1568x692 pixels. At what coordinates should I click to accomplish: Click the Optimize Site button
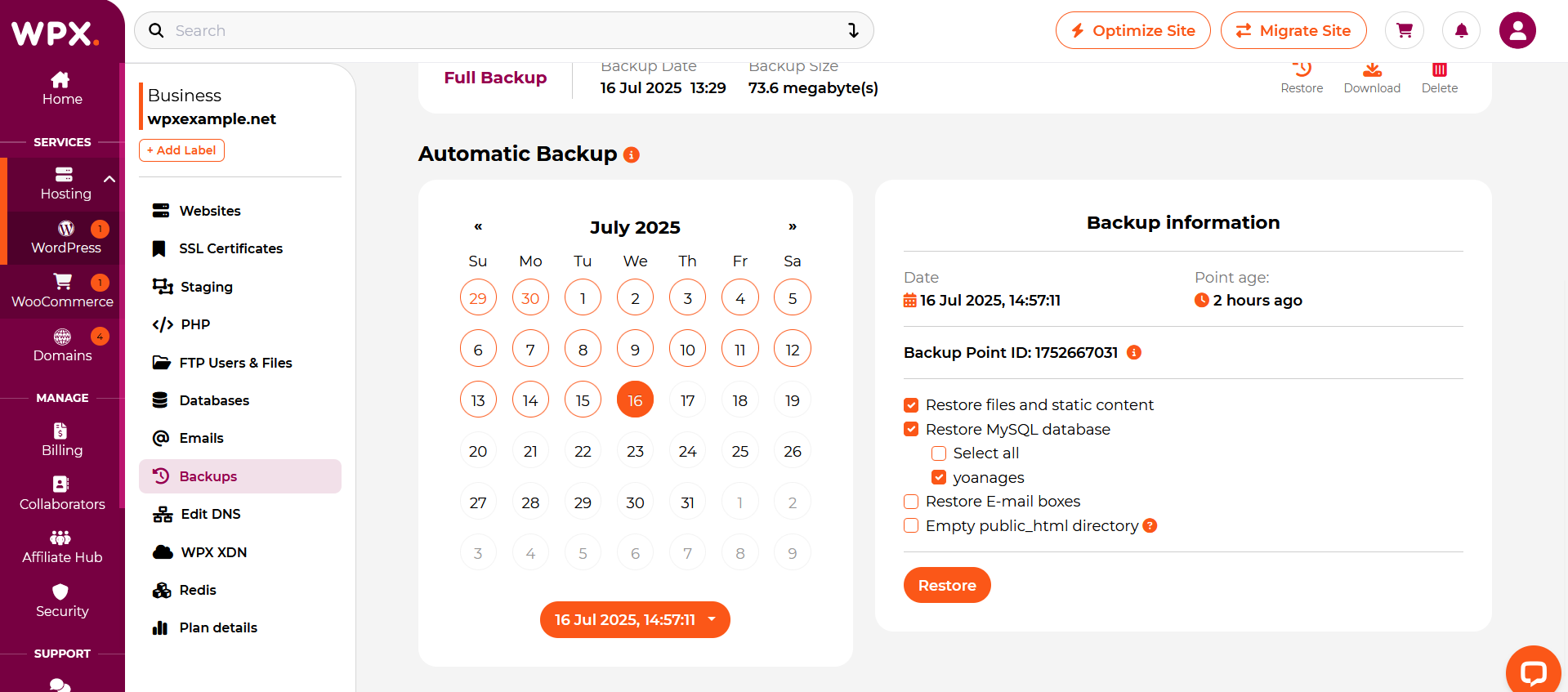1132,30
